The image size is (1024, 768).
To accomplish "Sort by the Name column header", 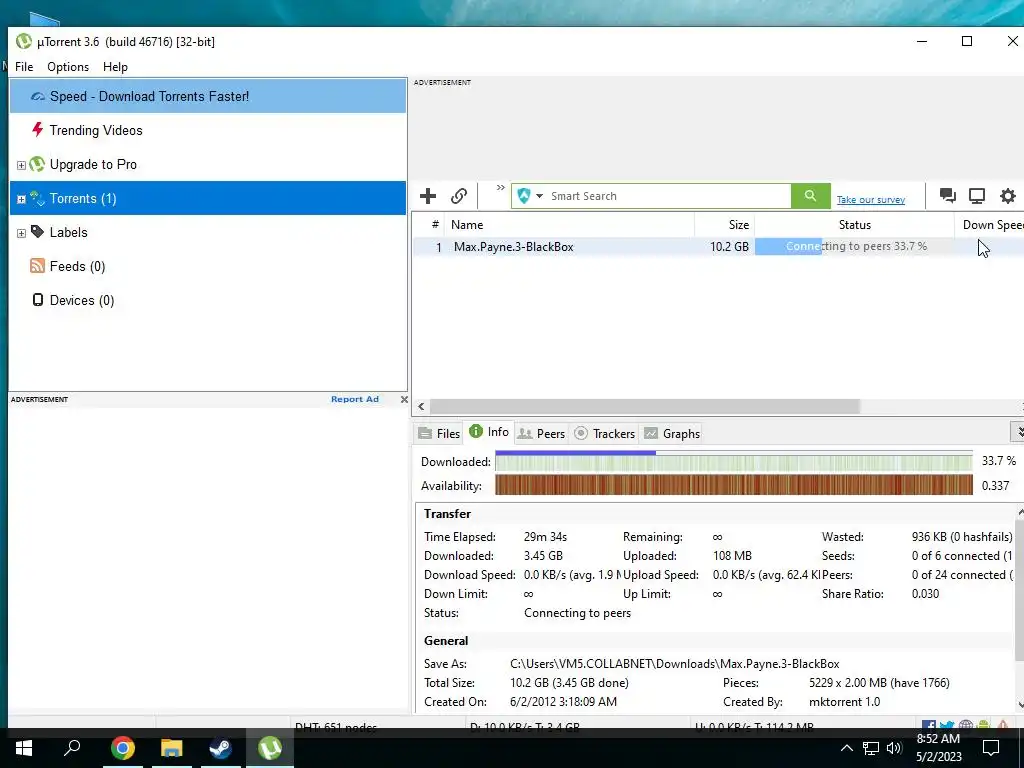I will (x=569, y=225).
